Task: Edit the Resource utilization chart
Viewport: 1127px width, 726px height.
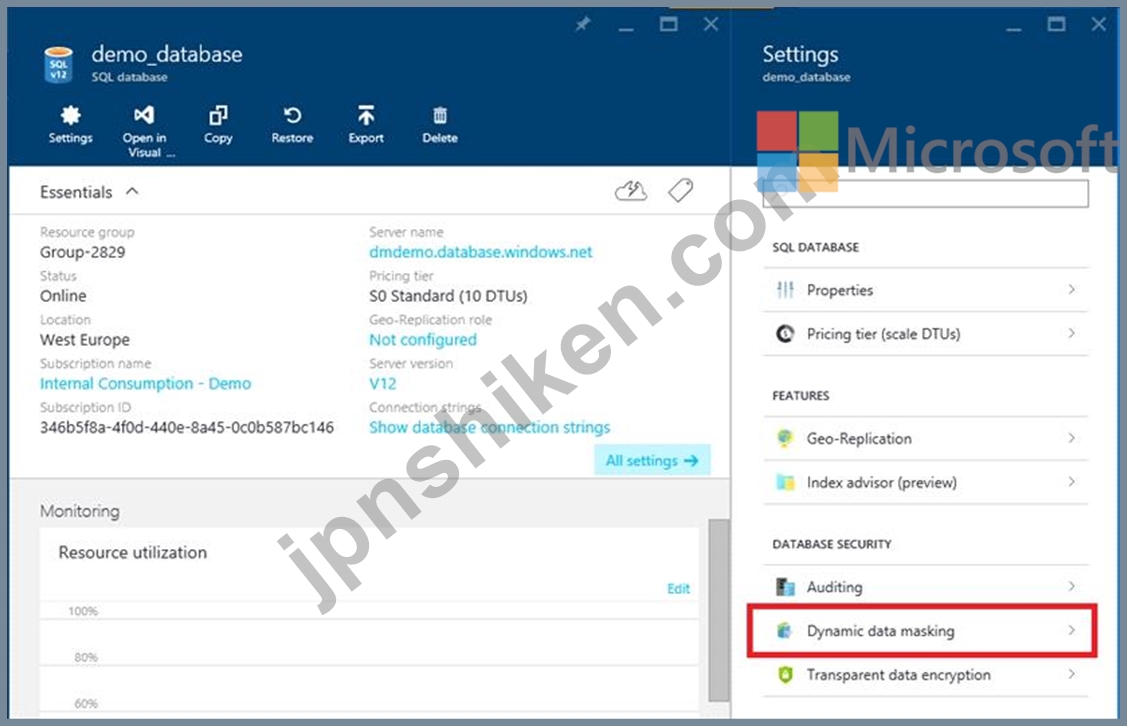Action: point(678,589)
